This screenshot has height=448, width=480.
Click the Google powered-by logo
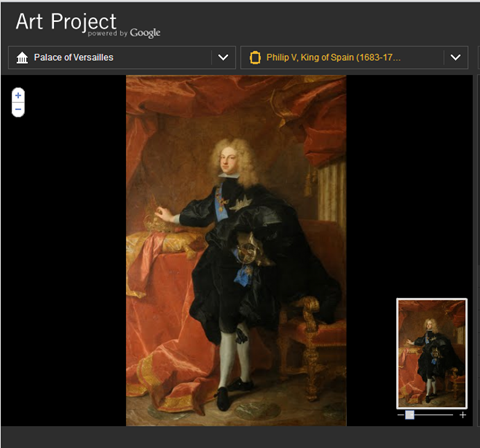pyautogui.click(x=145, y=33)
